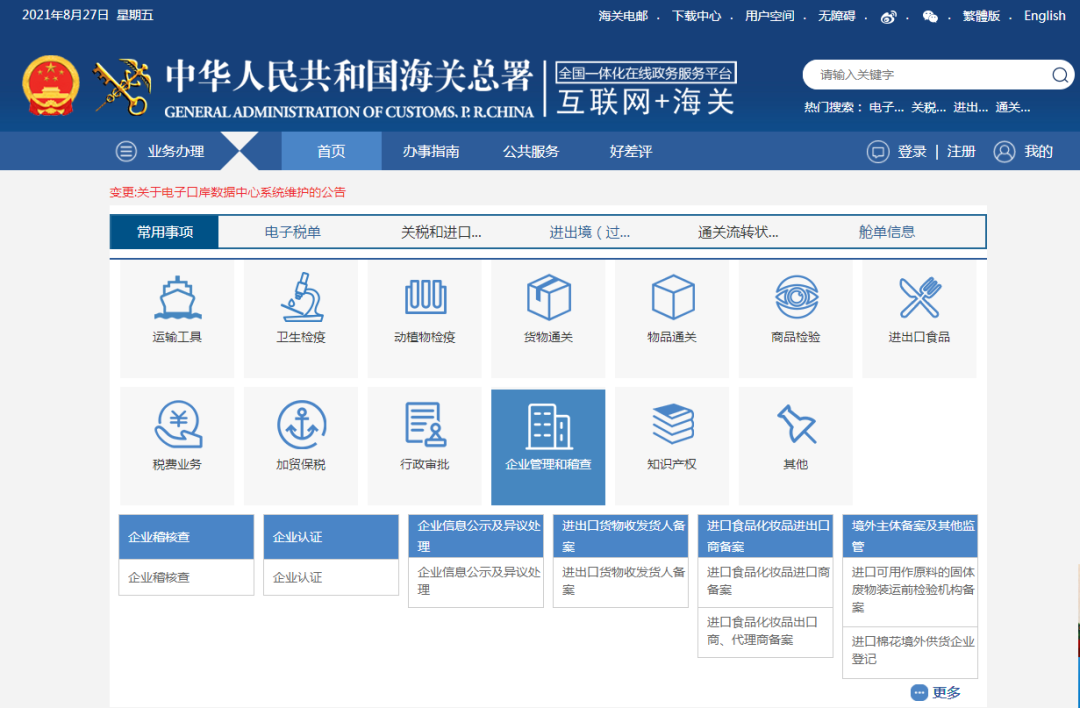This screenshot has height=708, width=1080.
Task: Click the 登录 link
Action: (x=912, y=151)
